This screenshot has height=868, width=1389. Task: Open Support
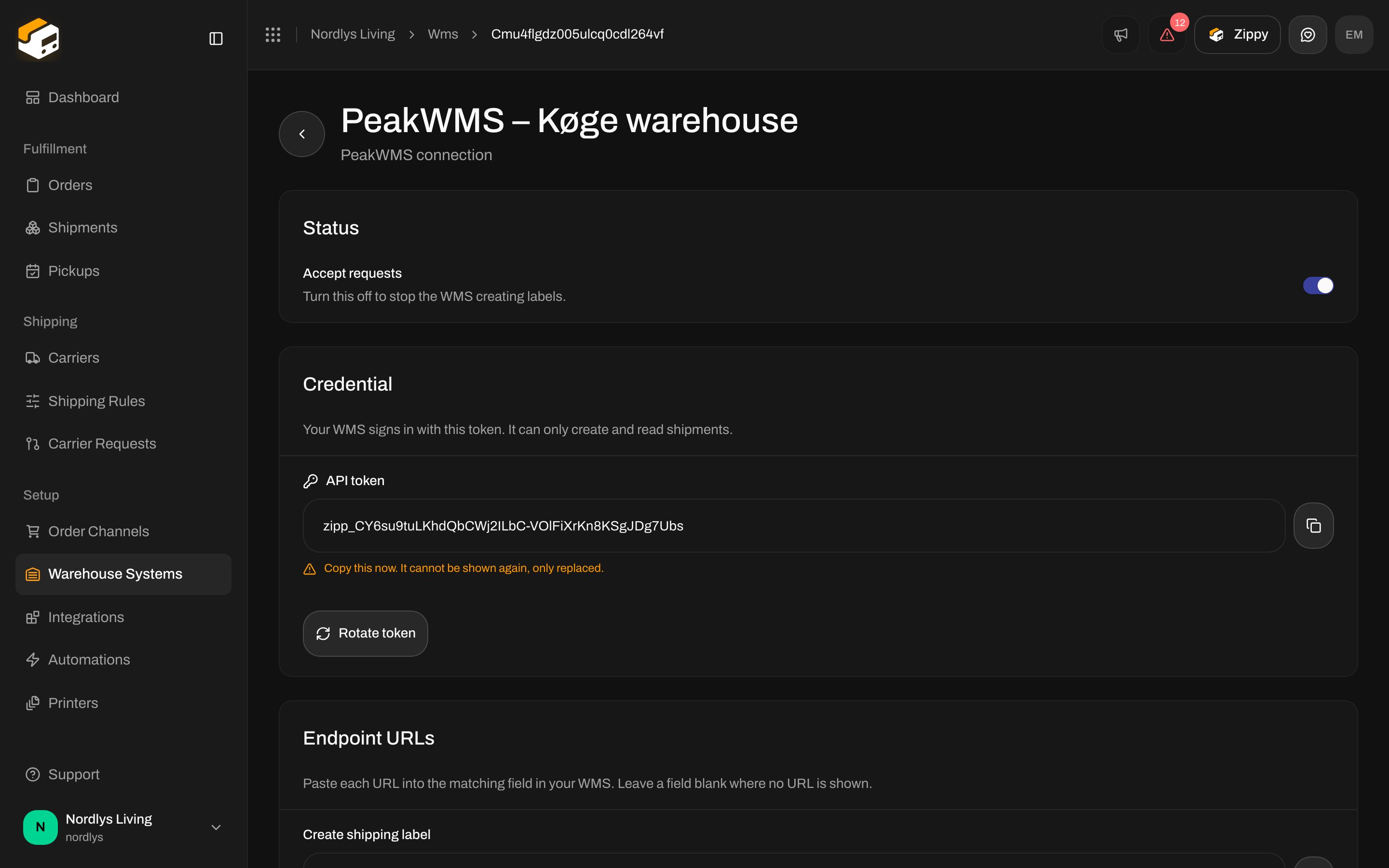pos(123,774)
